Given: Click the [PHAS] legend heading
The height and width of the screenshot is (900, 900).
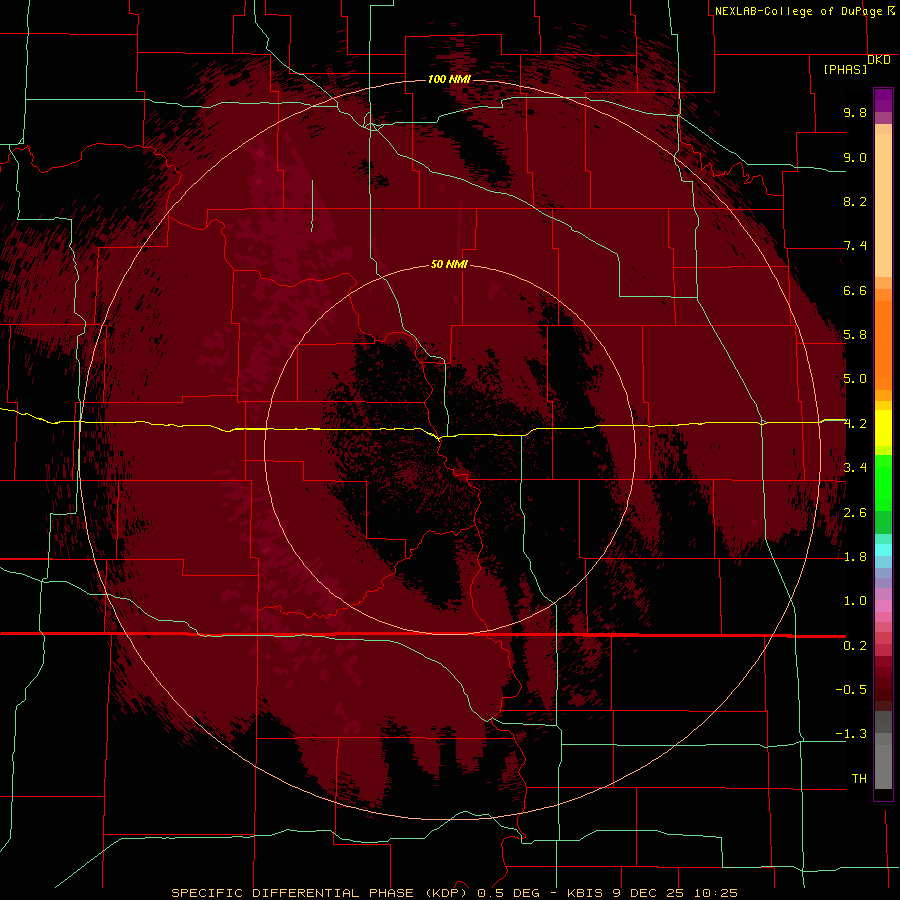Looking at the screenshot, I should pyautogui.click(x=845, y=69).
